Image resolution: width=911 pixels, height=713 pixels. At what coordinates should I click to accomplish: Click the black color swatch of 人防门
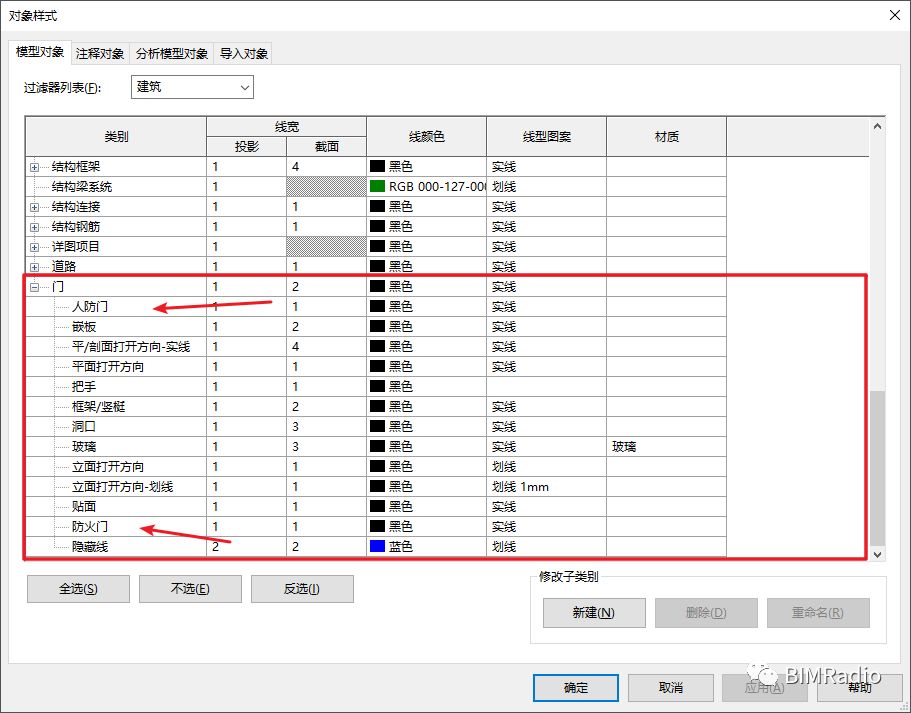tap(378, 306)
